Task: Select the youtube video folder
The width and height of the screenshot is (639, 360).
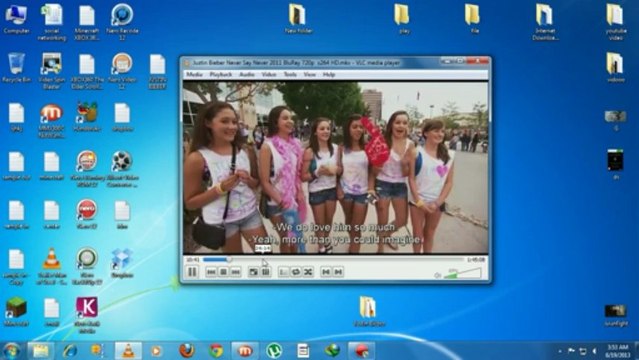Action: coord(615,22)
